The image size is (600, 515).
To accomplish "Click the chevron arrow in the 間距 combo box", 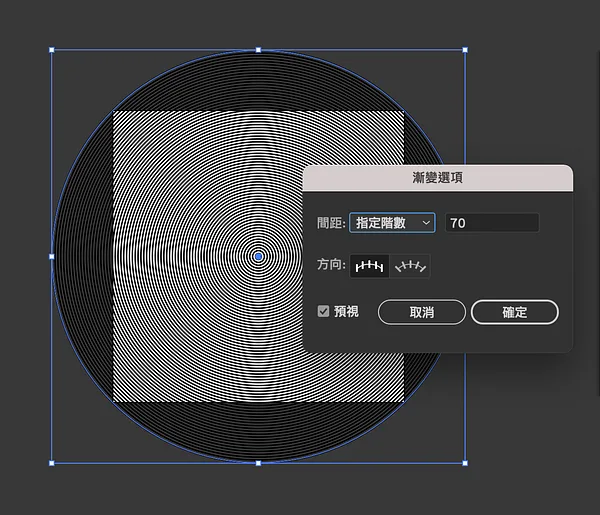I will [x=426, y=223].
